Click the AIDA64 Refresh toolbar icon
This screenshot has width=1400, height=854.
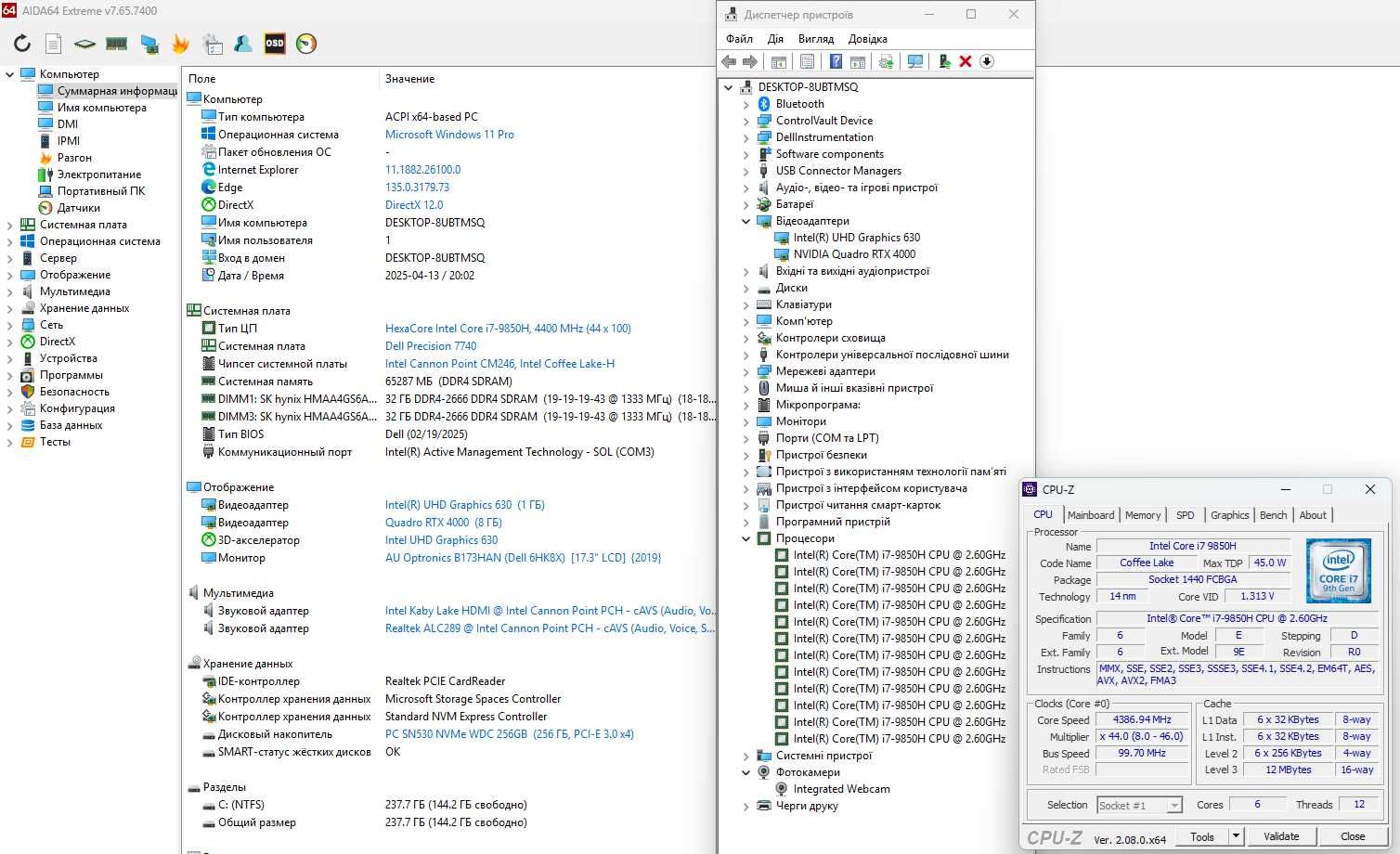22,44
